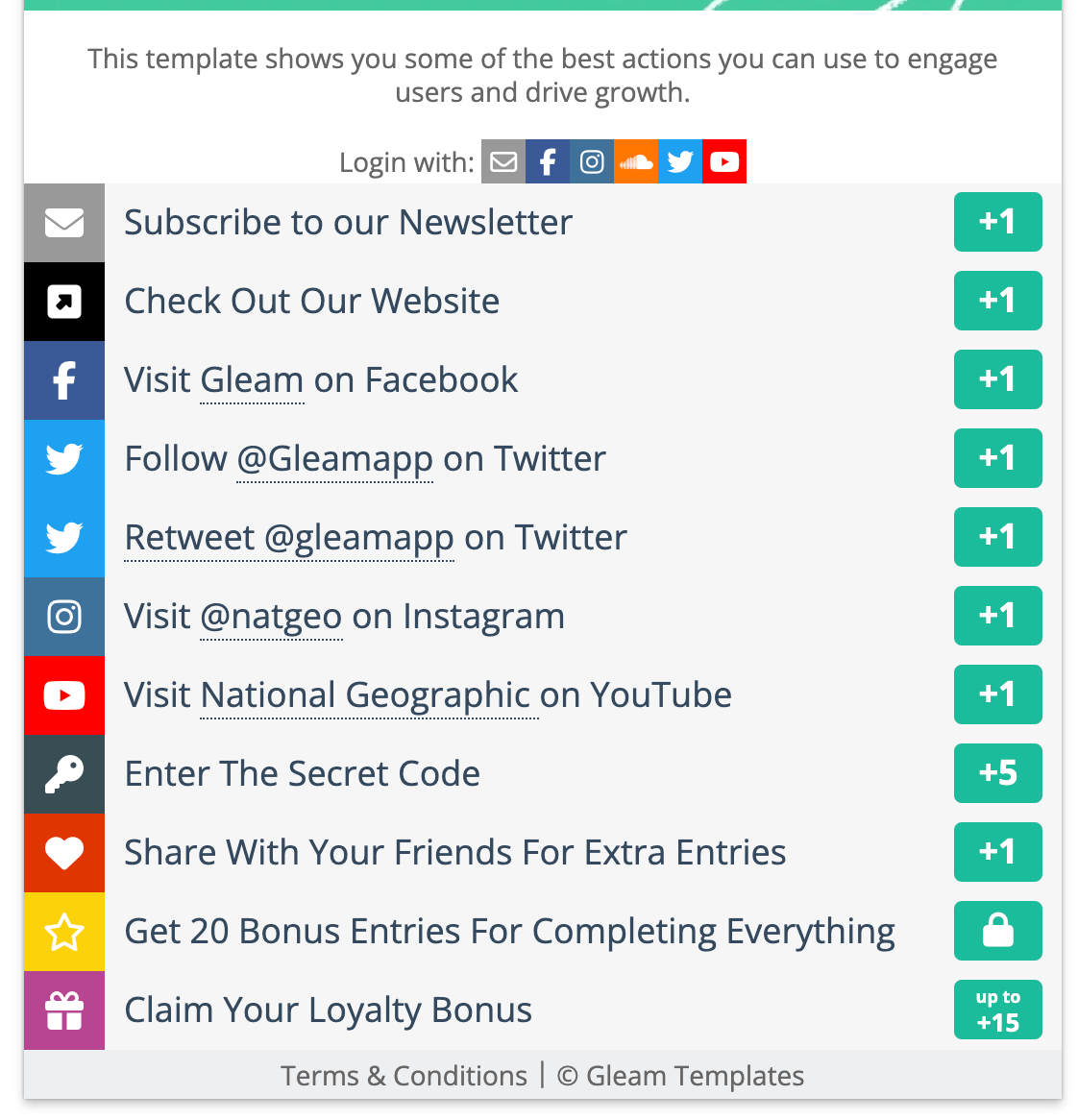This screenshot has width=1078, height=1120.
Task: Expand Check Out Our Website entry
Action: coord(543,302)
